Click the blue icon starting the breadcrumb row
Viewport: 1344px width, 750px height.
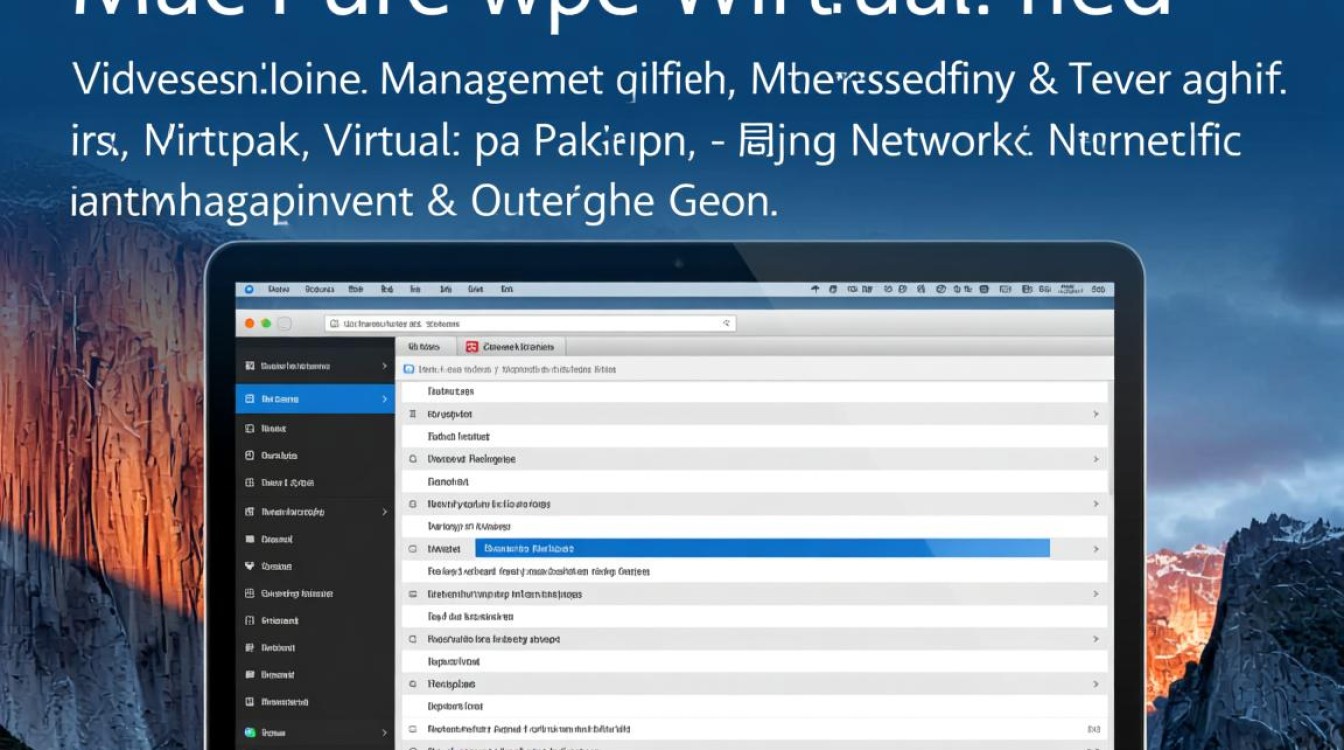408,369
